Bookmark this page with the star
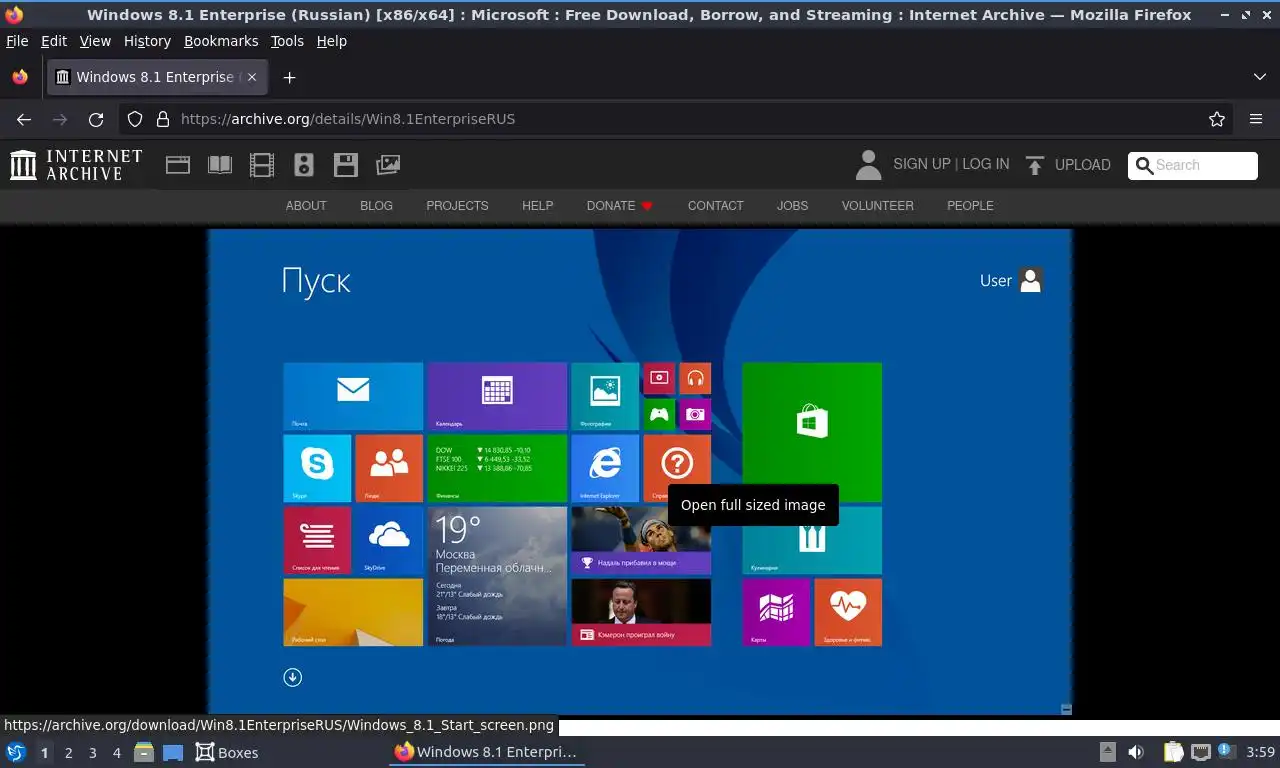The image size is (1280, 768). (1217, 119)
